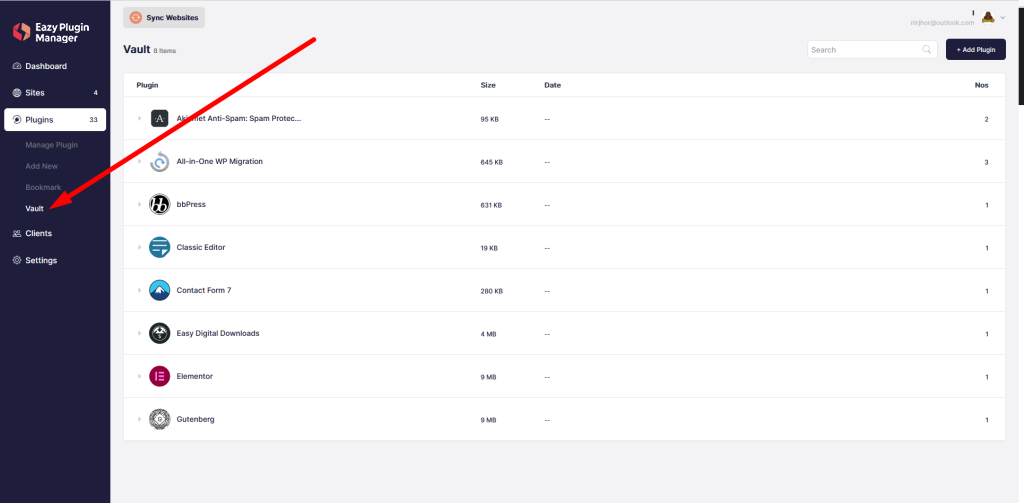
Task: Click the Plugin column header
Action: [x=148, y=85]
